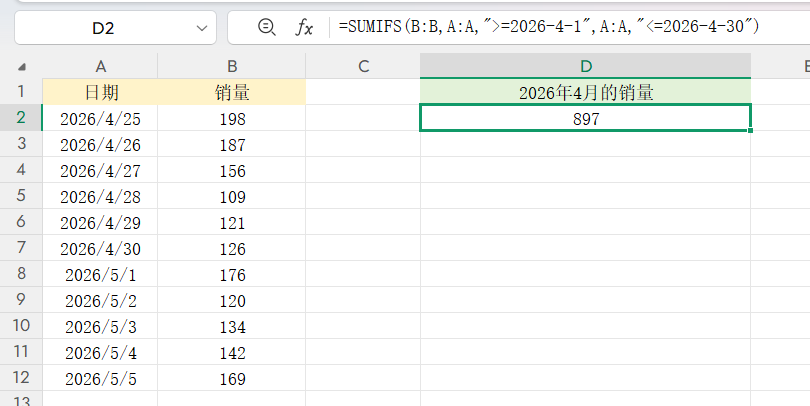Select row 8 header
The height and width of the screenshot is (406, 810).
pos(21,274)
